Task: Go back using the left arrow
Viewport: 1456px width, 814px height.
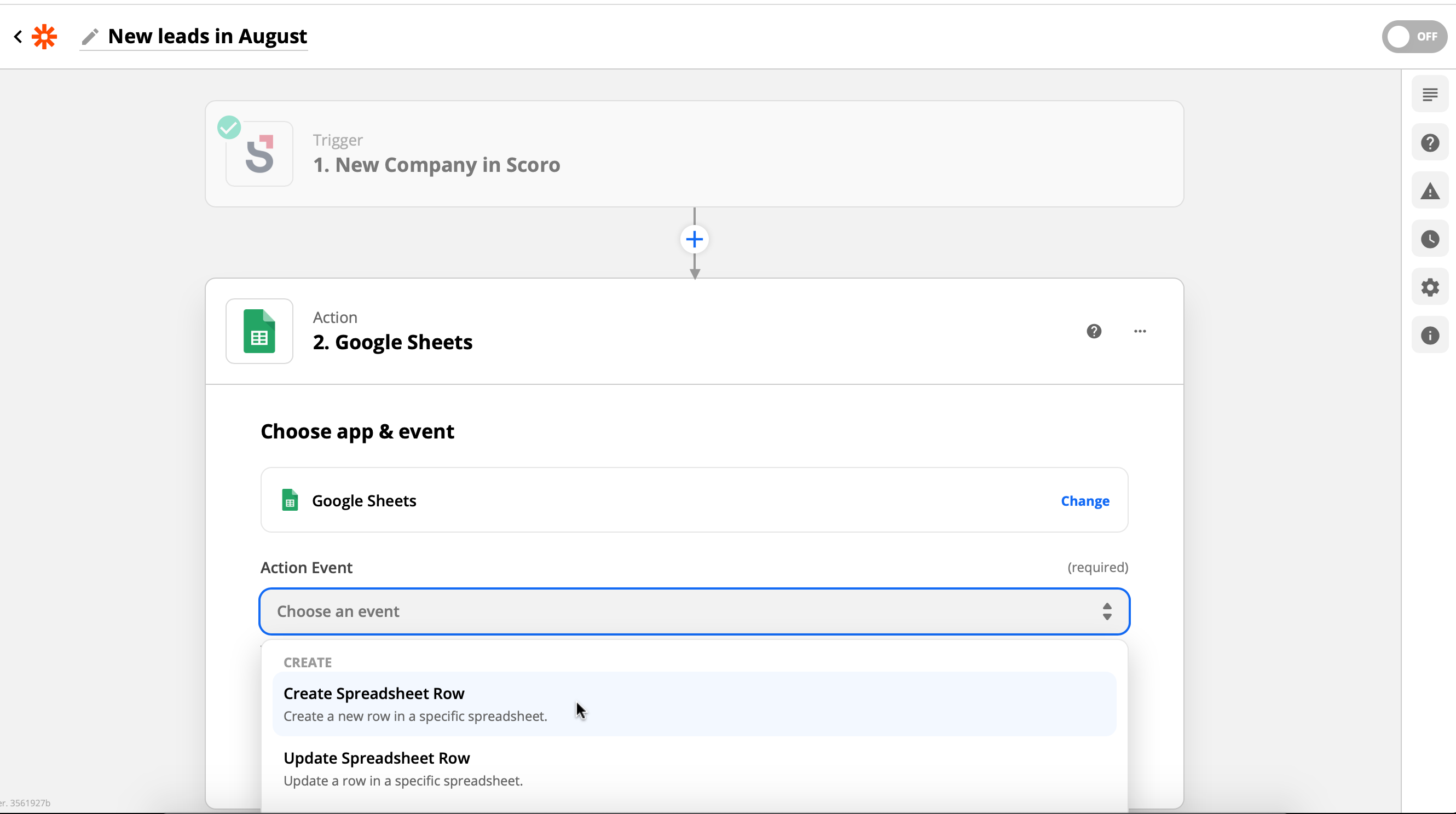Action: (x=18, y=37)
